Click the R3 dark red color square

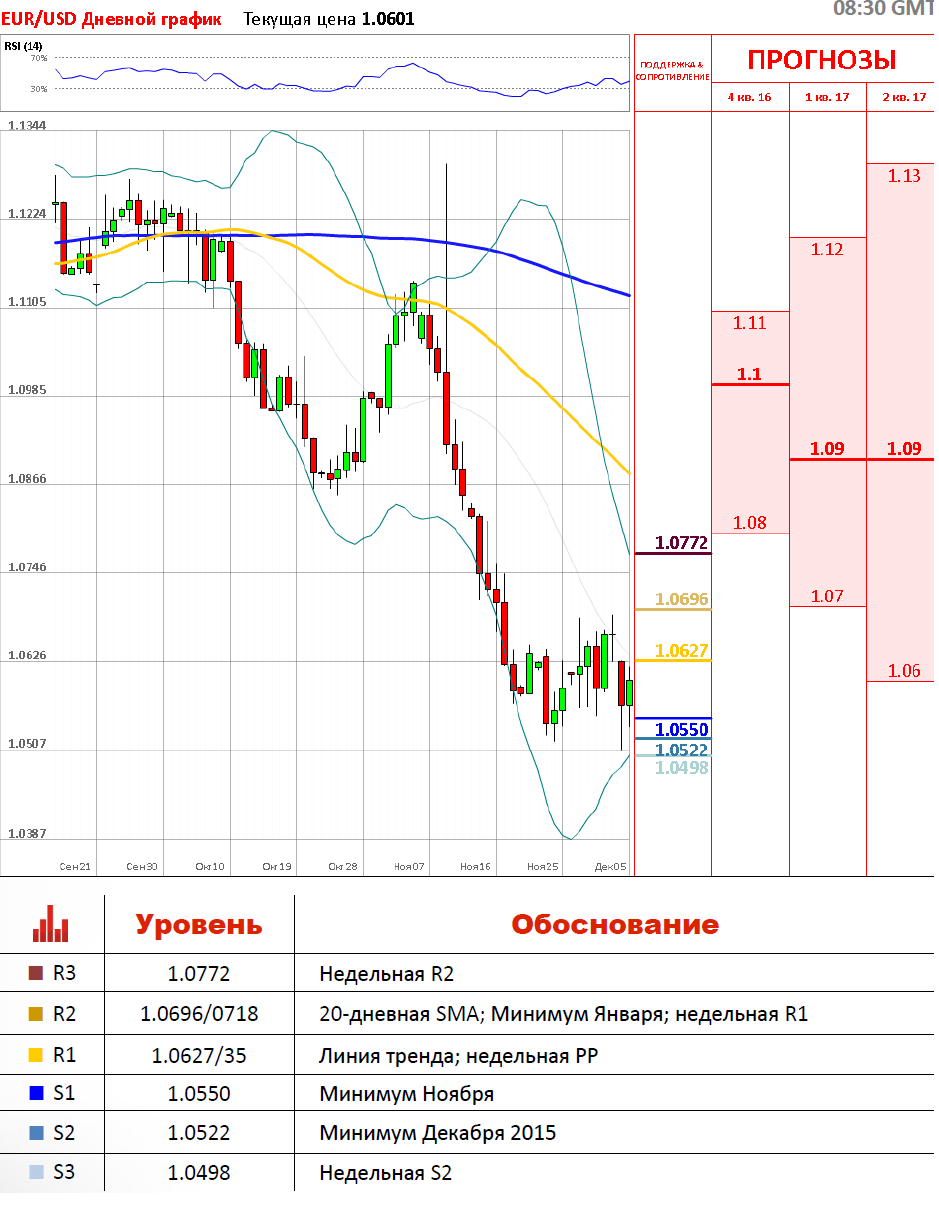click(36, 973)
